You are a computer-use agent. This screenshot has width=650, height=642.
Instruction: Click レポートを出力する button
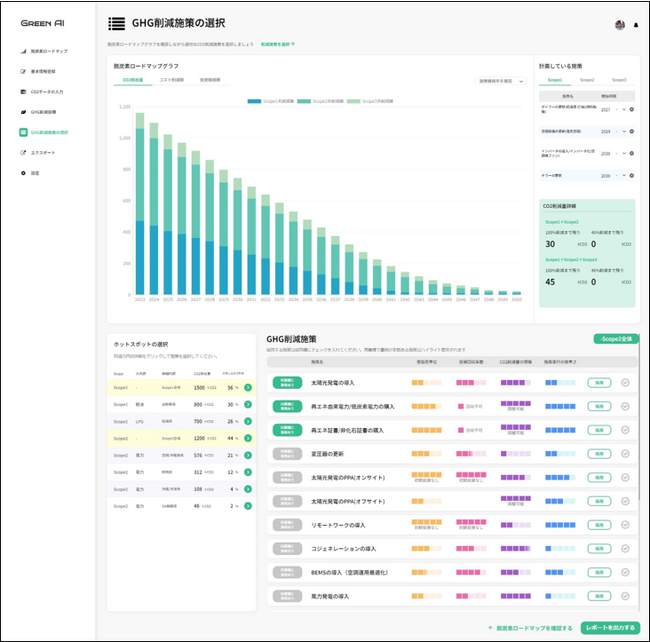608,628
